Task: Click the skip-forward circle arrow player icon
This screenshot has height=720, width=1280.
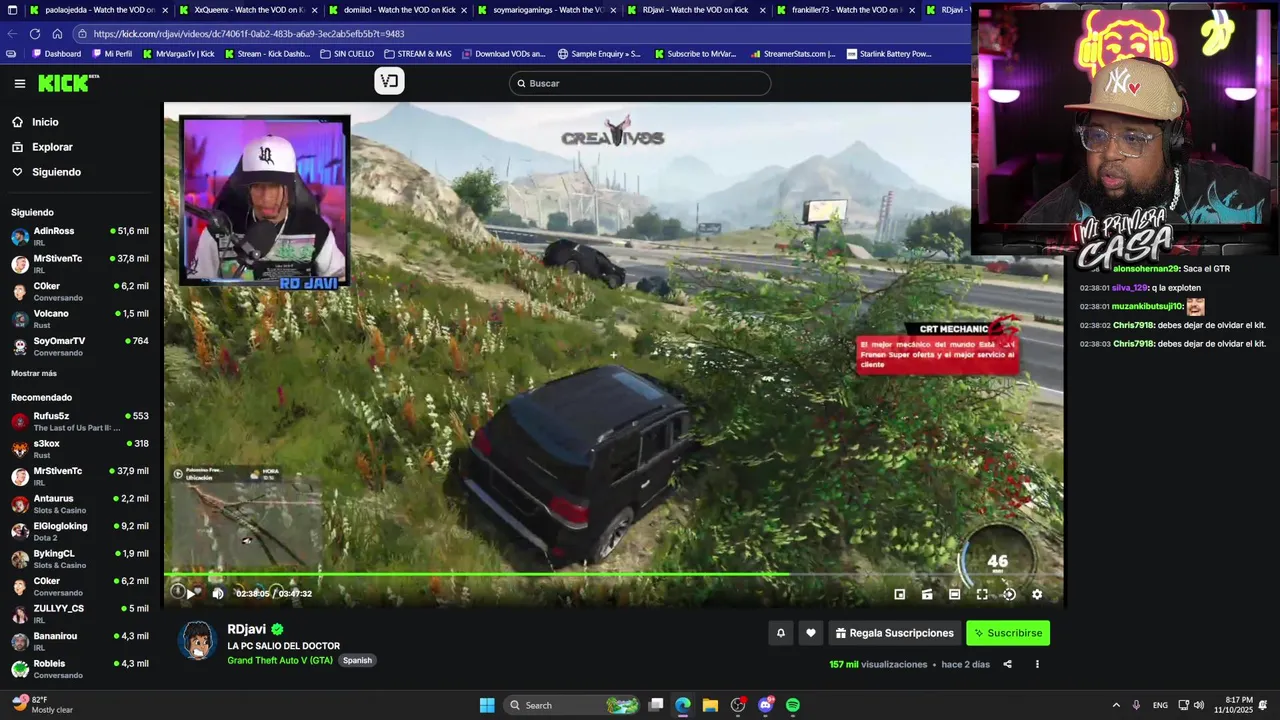Action: 1009,594
